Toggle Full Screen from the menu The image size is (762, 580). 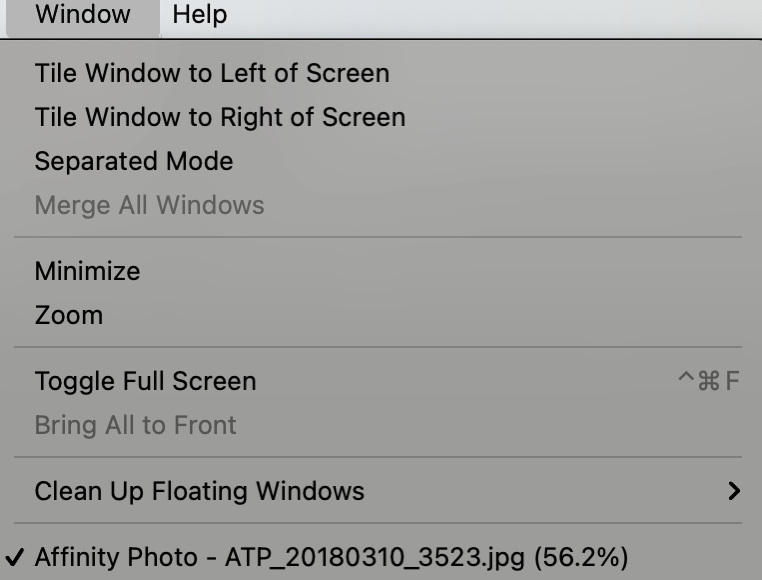pos(145,381)
